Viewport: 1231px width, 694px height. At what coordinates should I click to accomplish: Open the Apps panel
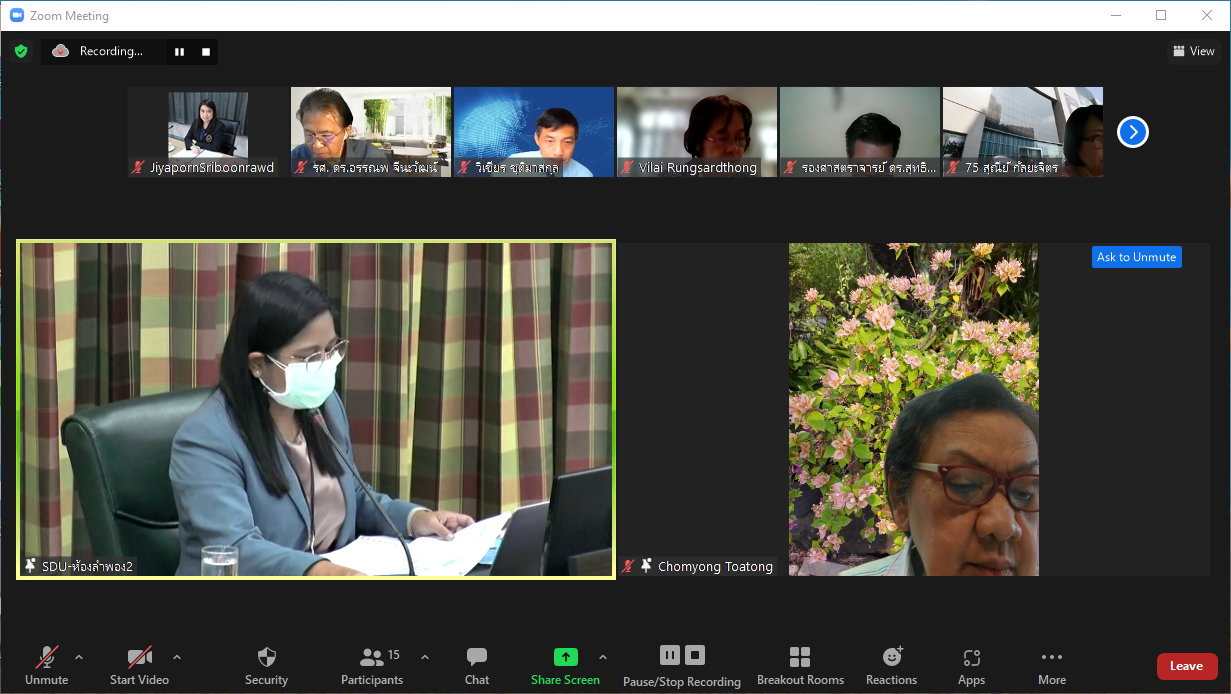click(971, 665)
